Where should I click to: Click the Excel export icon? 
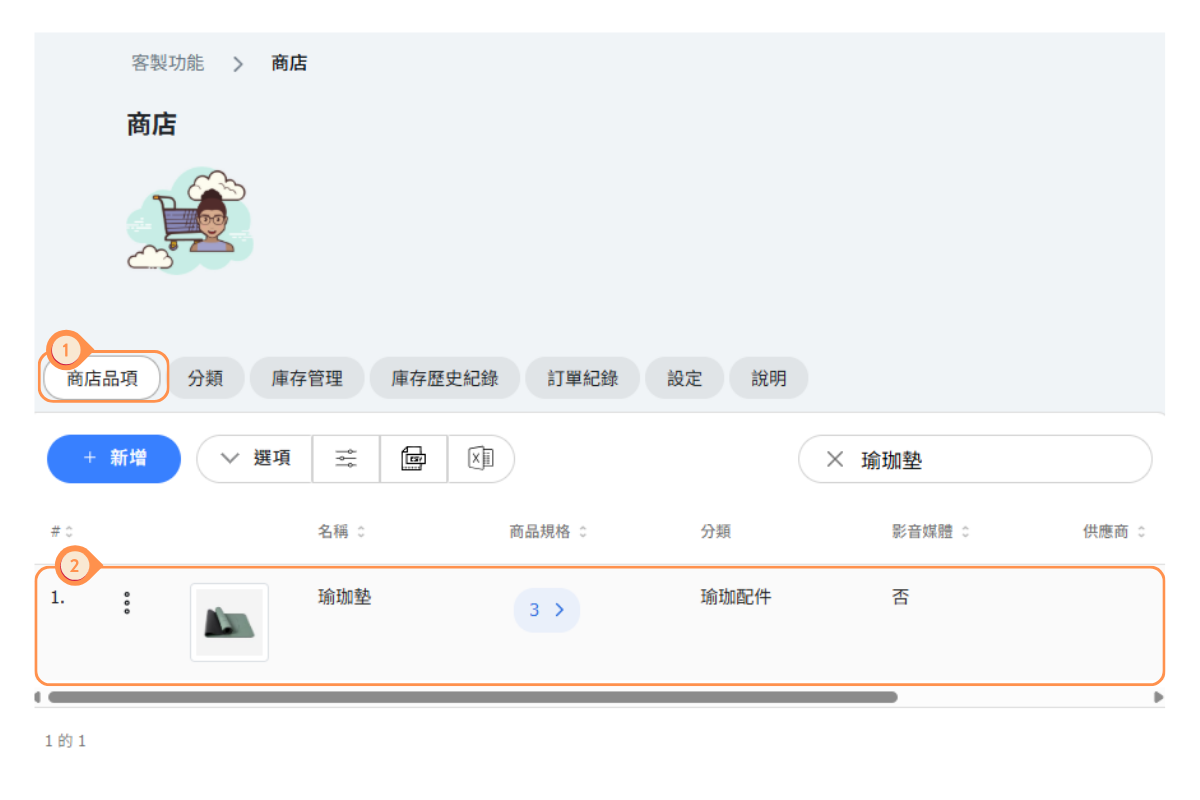(x=481, y=459)
